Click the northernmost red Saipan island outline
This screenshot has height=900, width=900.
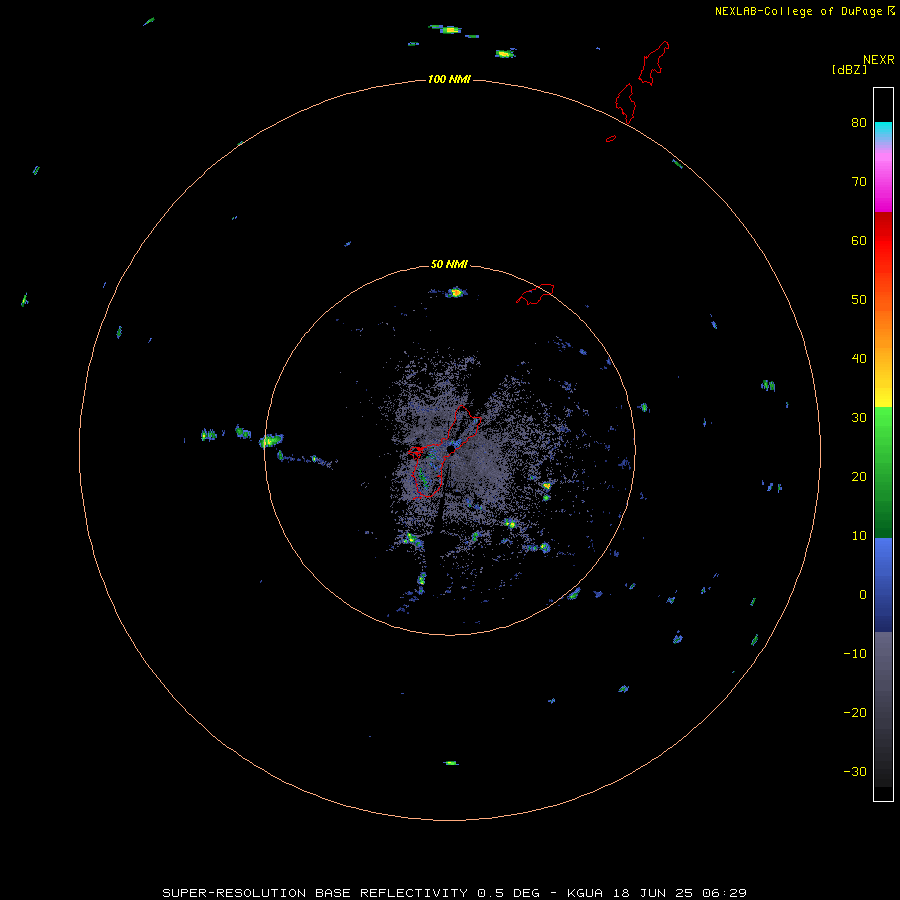[654, 63]
